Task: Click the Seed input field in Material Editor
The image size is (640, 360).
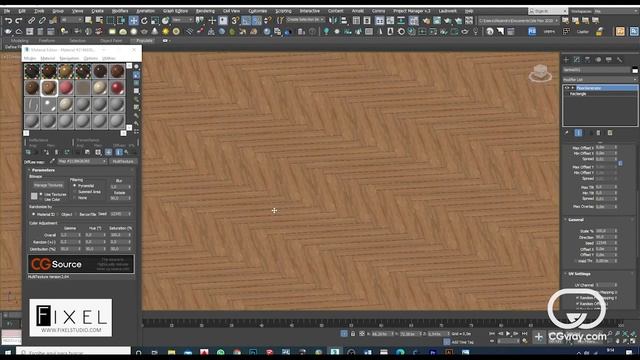Action: 119,214
